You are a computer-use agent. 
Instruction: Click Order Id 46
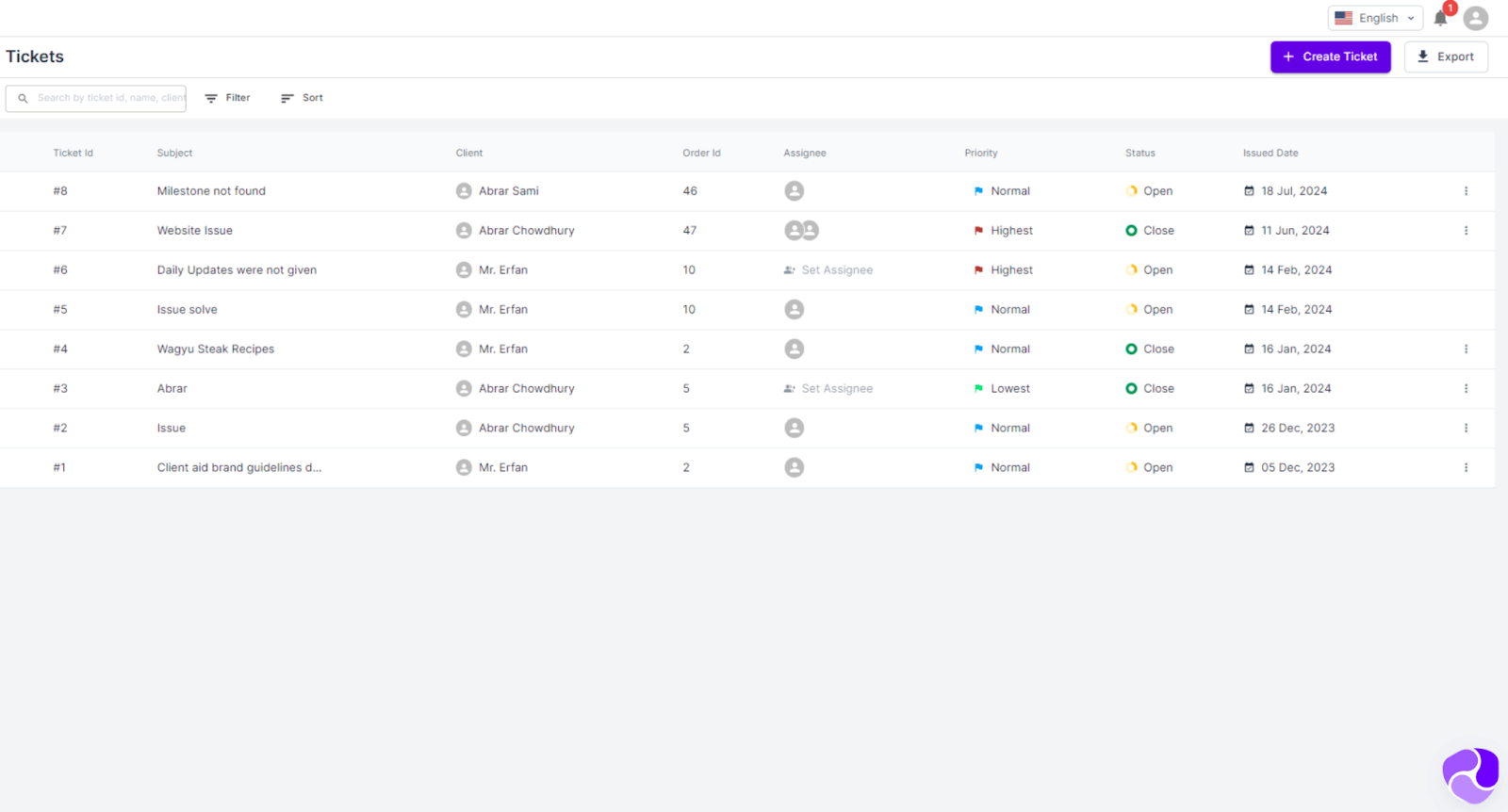tap(690, 191)
